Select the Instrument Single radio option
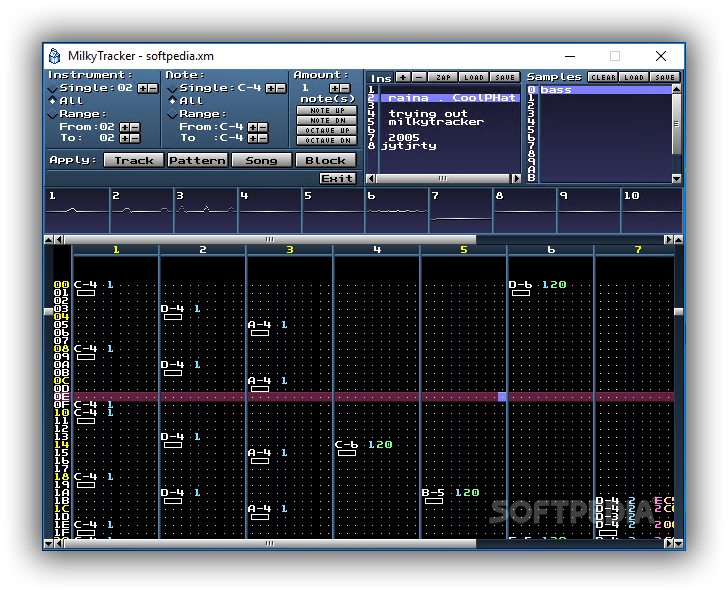Viewport: 728px width, 593px height. coord(52,88)
